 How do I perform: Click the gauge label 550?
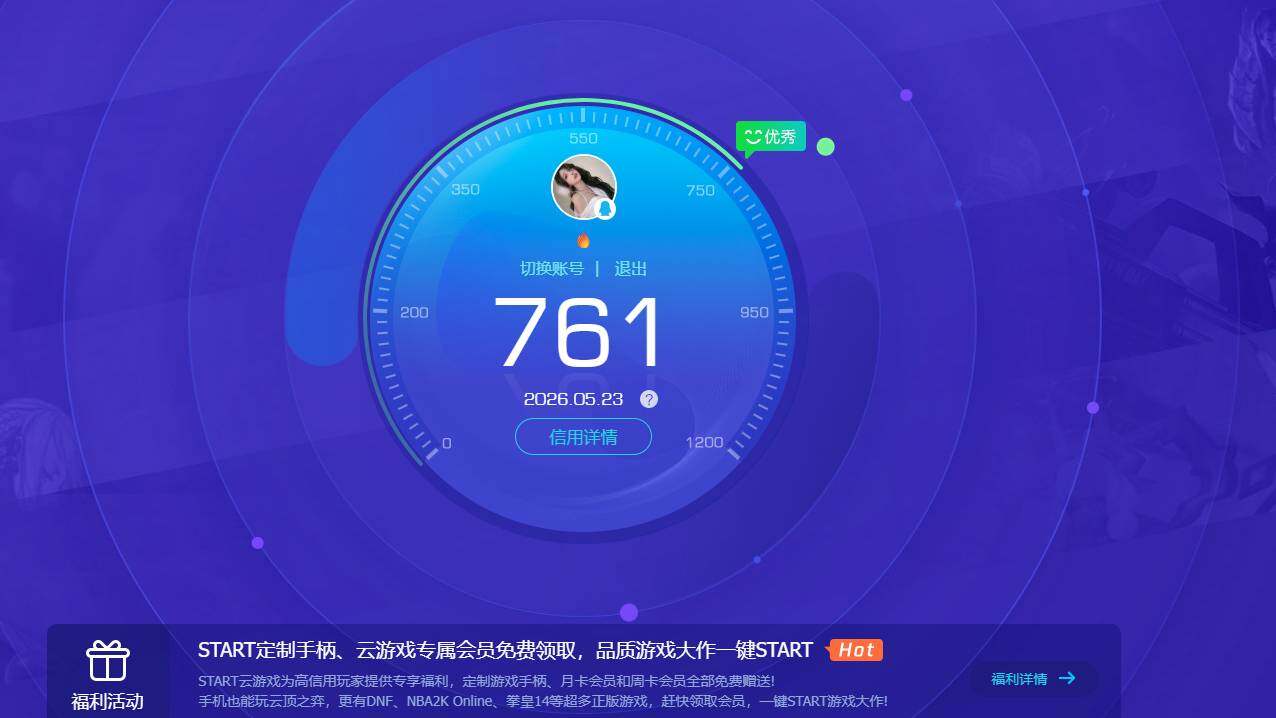coord(583,138)
